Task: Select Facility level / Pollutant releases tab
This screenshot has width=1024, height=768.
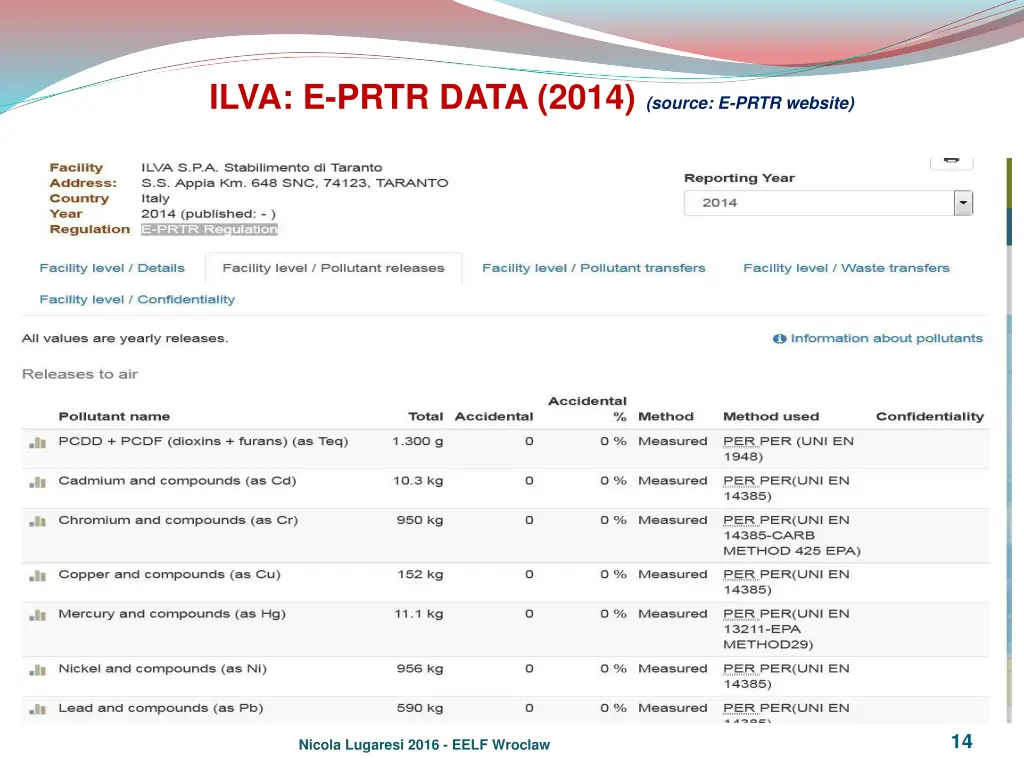Action: tap(333, 268)
